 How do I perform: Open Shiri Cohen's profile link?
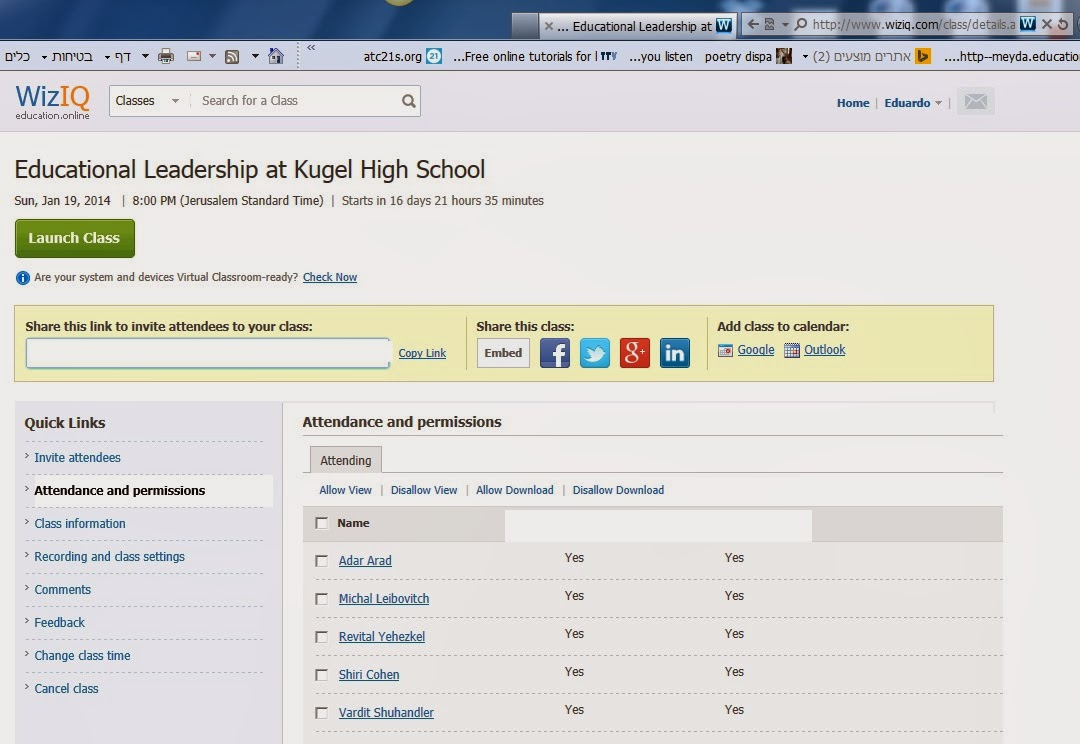click(x=368, y=674)
